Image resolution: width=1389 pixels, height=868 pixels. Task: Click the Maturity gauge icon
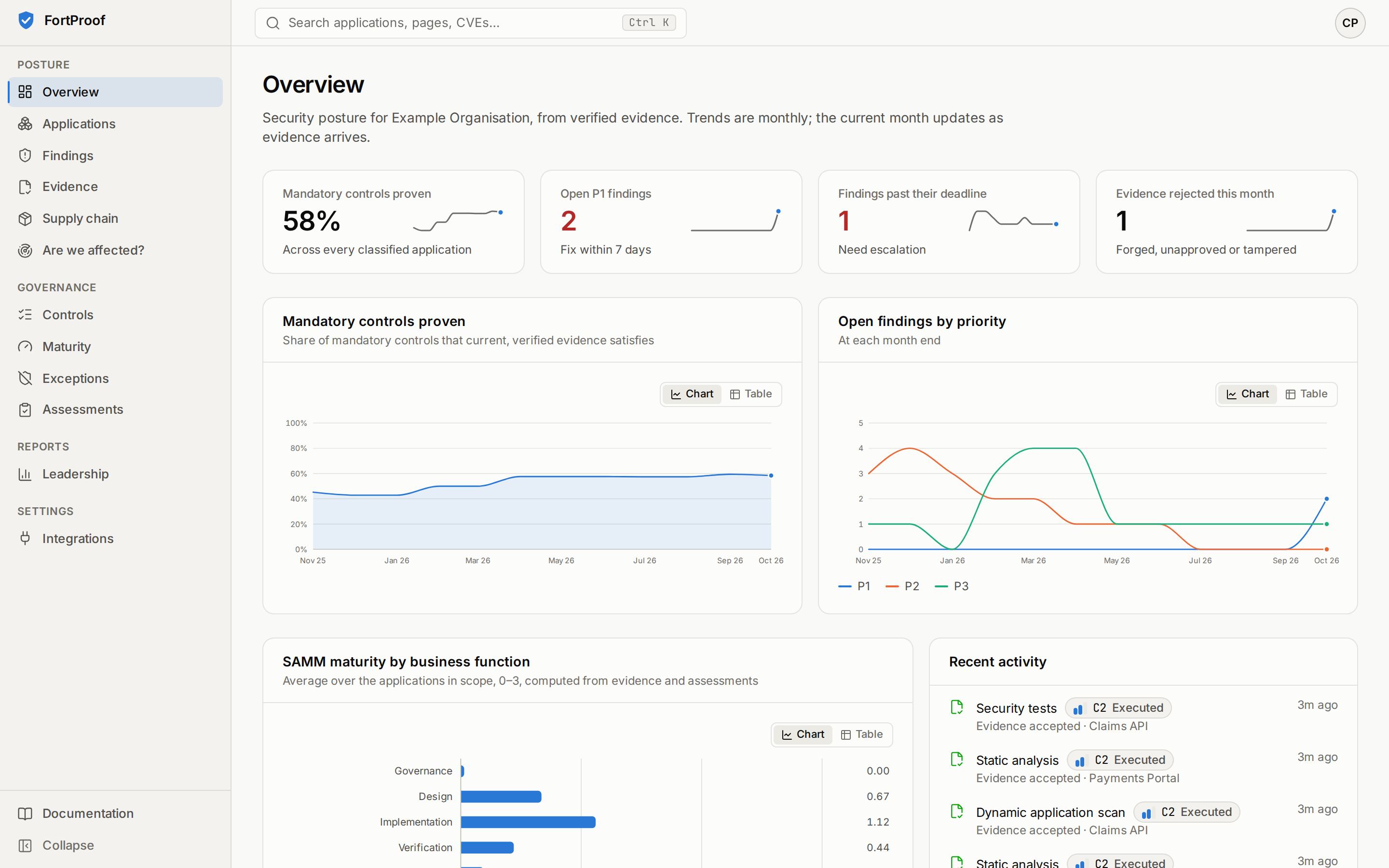(x=25, y=347)
